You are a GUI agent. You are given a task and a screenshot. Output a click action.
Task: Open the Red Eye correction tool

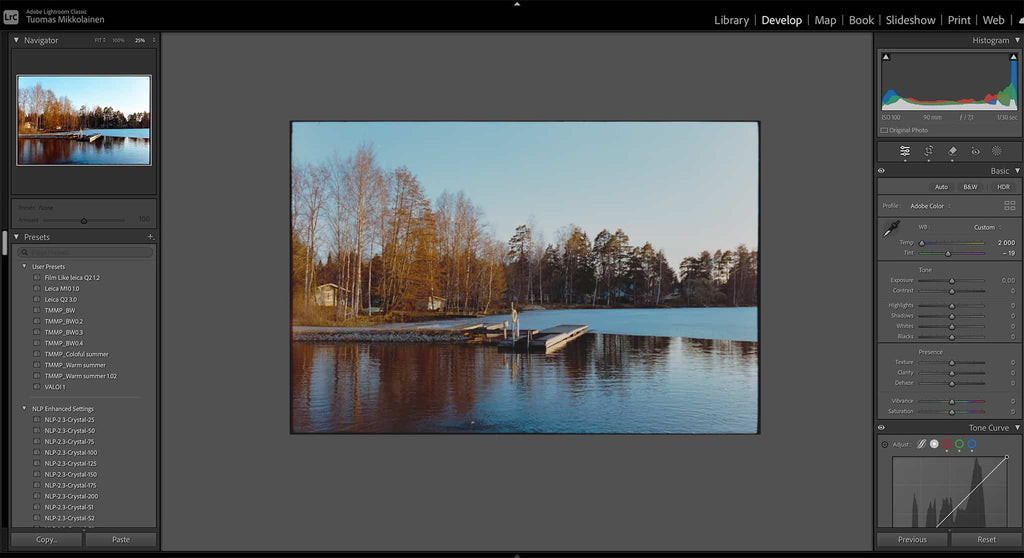click(975, 151)
